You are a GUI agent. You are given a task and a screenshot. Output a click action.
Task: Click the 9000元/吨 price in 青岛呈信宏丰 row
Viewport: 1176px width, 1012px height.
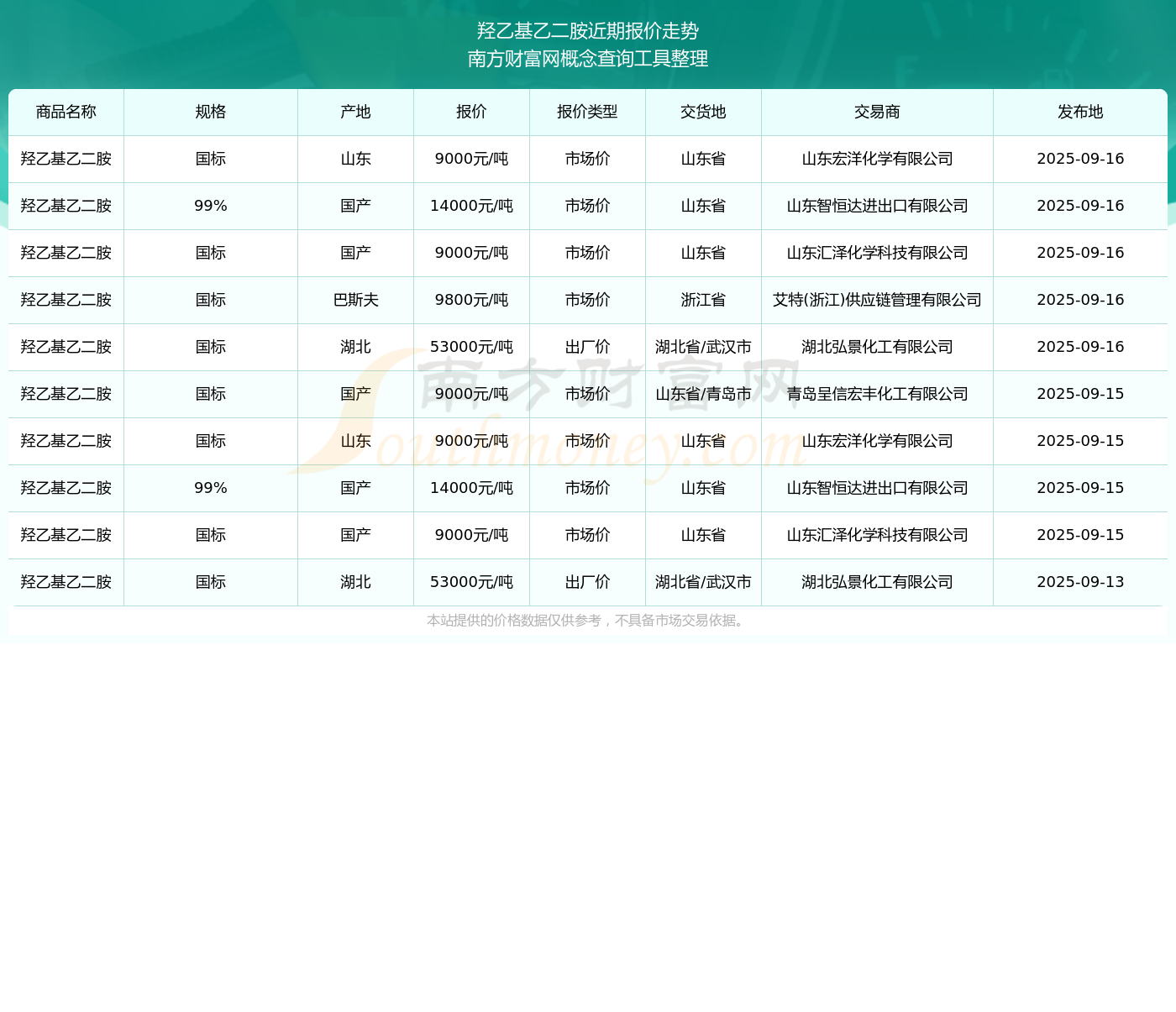pos(472,394)
